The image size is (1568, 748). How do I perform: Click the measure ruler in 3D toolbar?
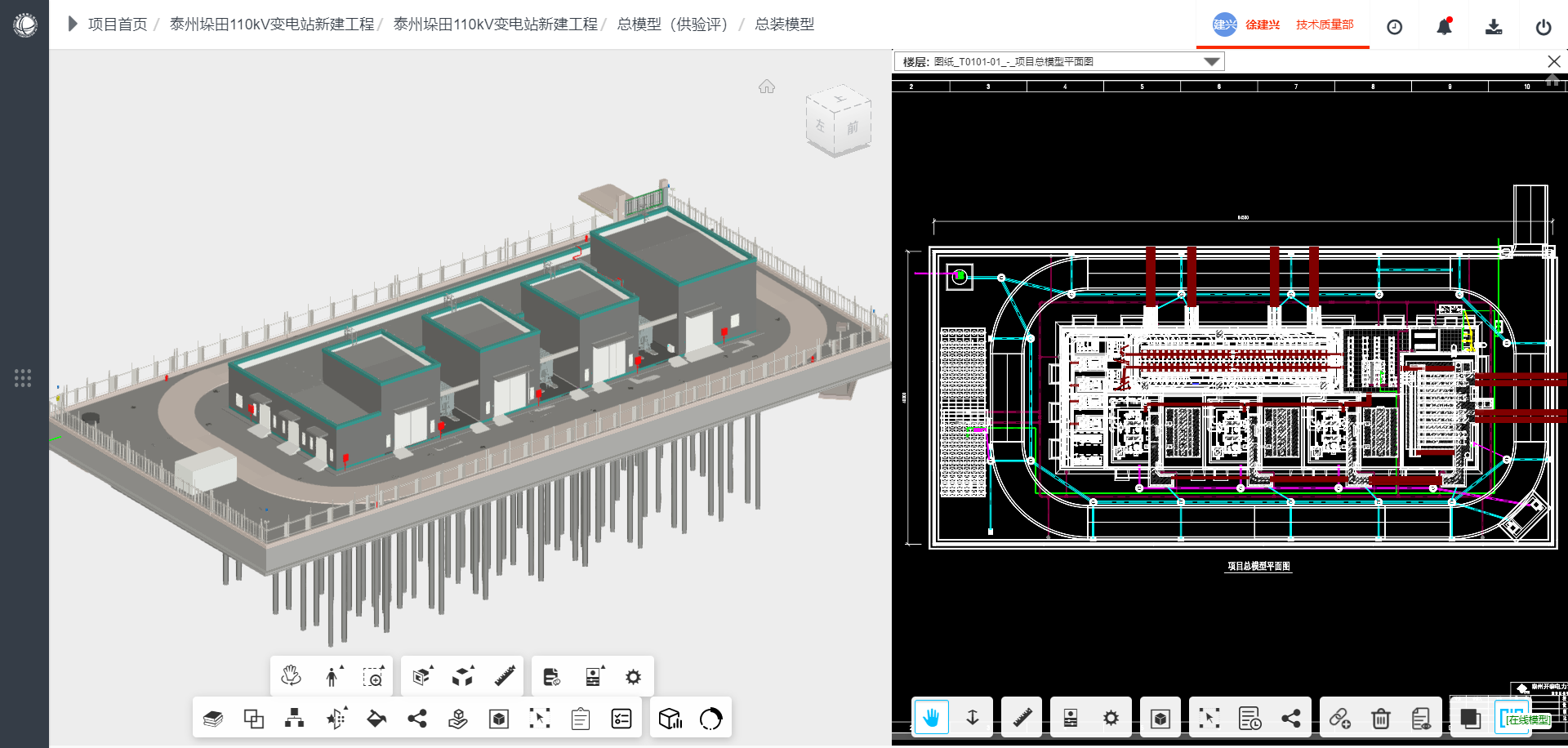pyautogui.click(x=505, y=676)
